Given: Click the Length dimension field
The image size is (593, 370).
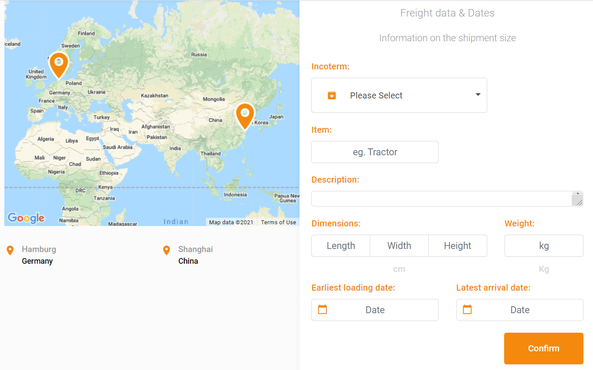Looking at the screenshot, I should (341, 246).
